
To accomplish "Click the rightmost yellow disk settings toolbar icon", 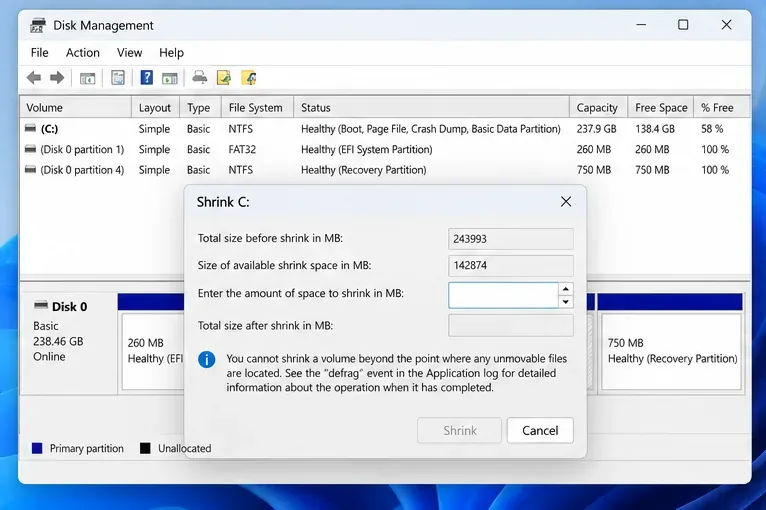I will point(249,78).
